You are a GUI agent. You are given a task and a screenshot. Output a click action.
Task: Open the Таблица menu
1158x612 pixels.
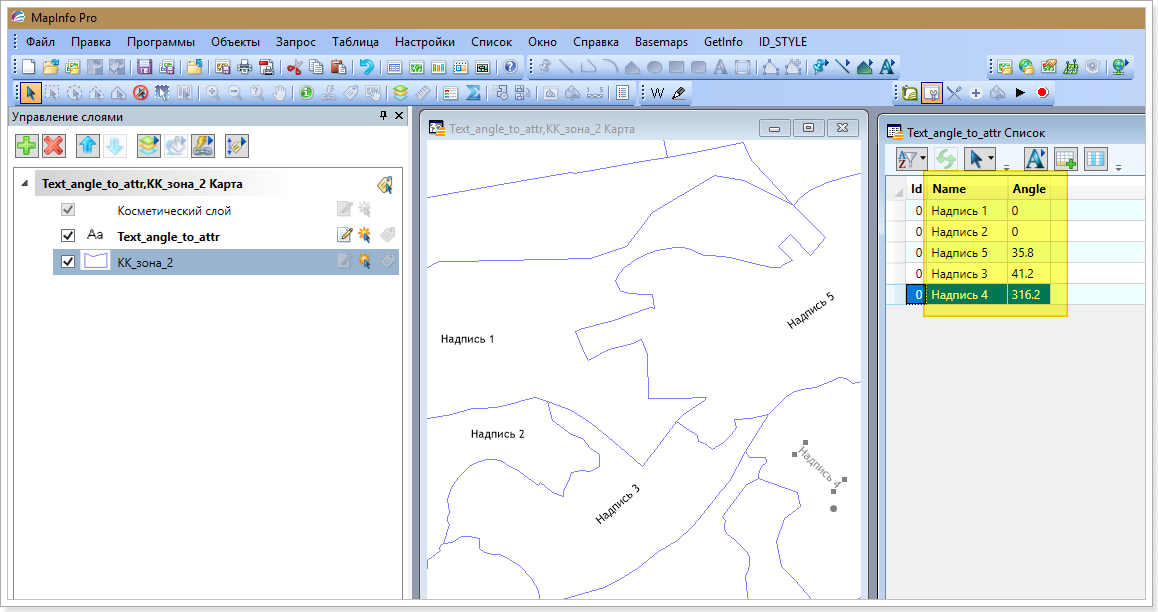click(355, 42)
